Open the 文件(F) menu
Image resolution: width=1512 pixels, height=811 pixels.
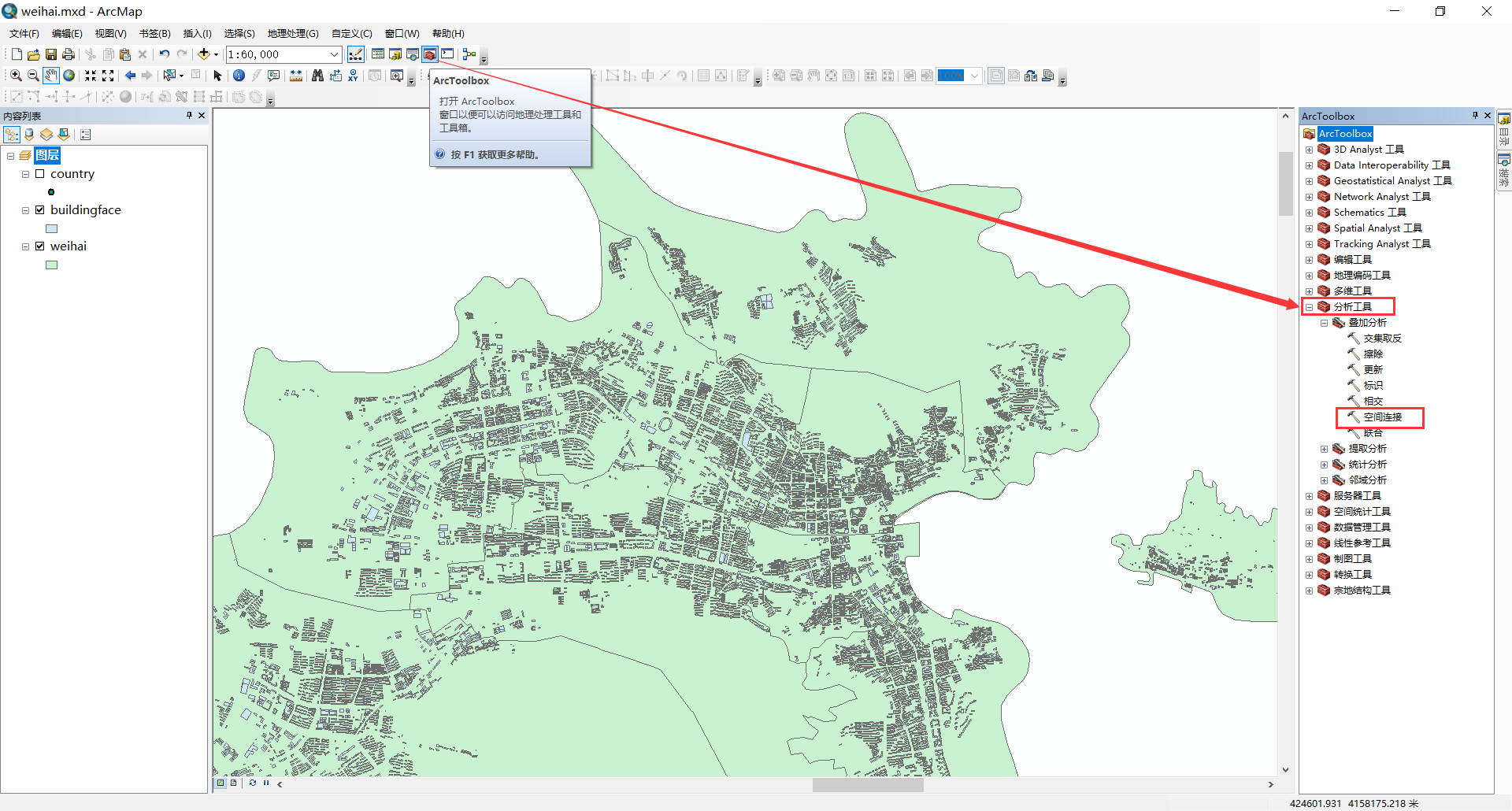tap(24, 34)
